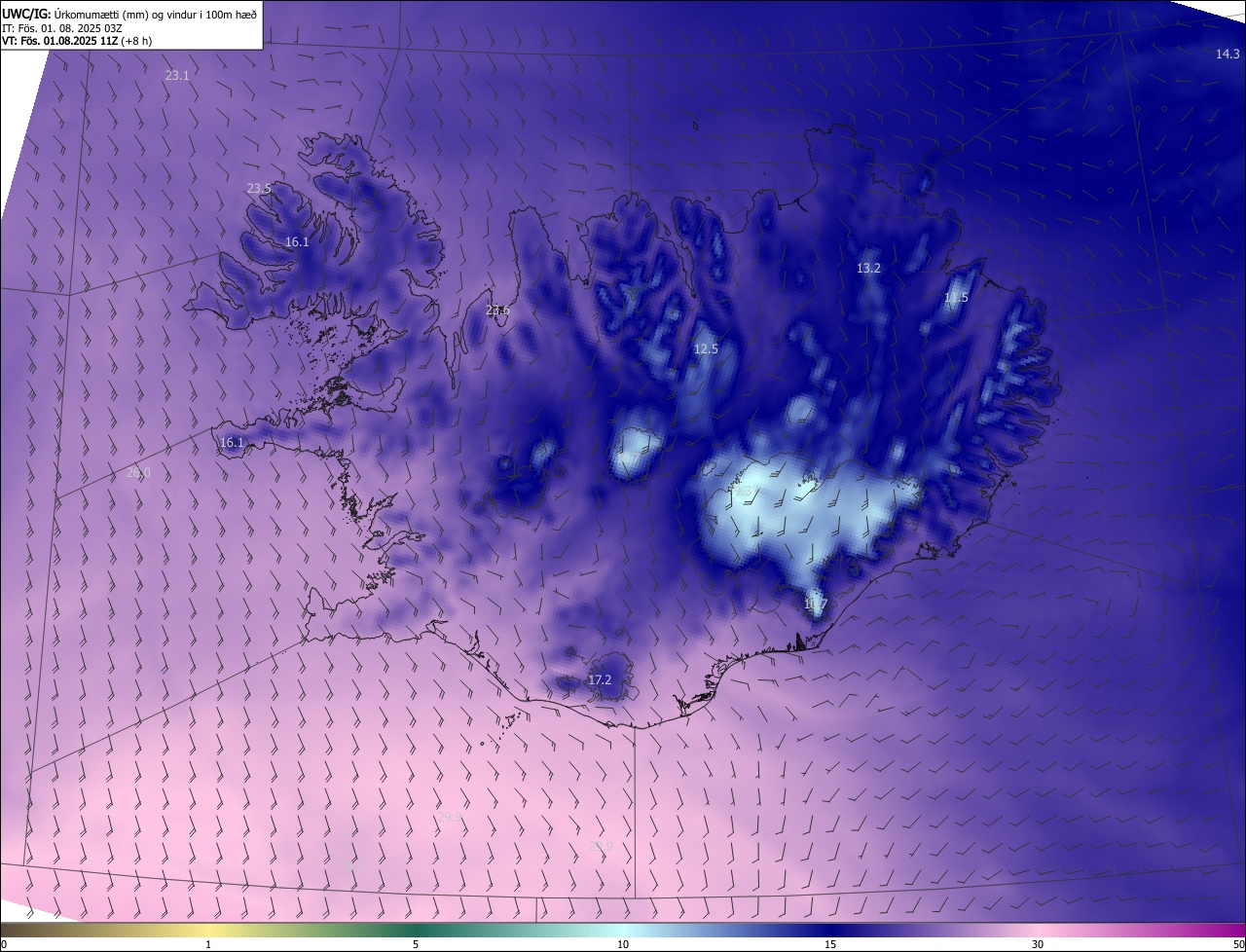
Task: Click the 16.1 label inside the Westfjords
Action: (x=297, y=242)
